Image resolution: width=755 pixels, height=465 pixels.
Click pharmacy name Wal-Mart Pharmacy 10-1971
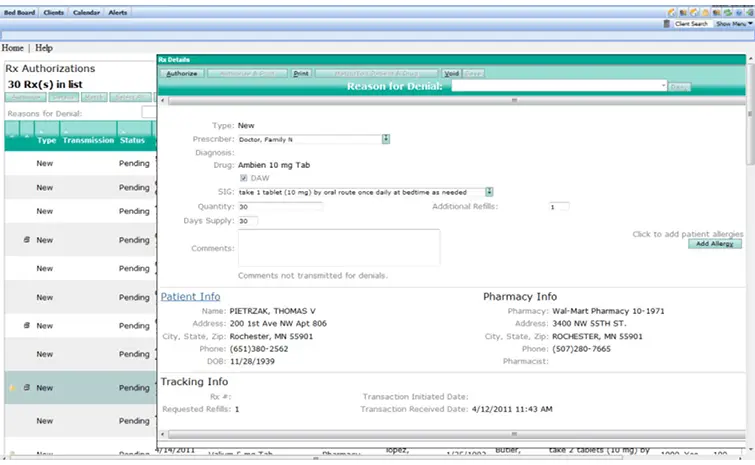coord(608,311)
